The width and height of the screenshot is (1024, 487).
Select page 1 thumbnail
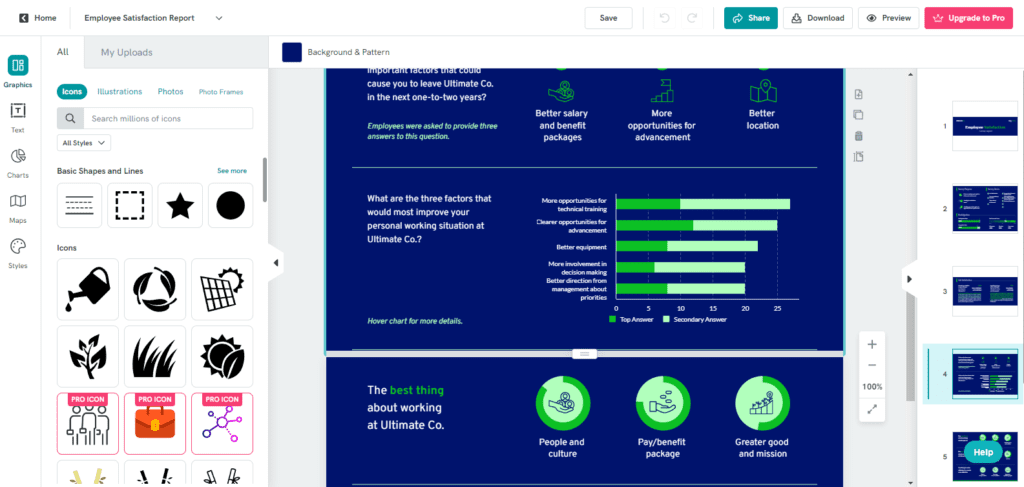(x=985, y=126)
